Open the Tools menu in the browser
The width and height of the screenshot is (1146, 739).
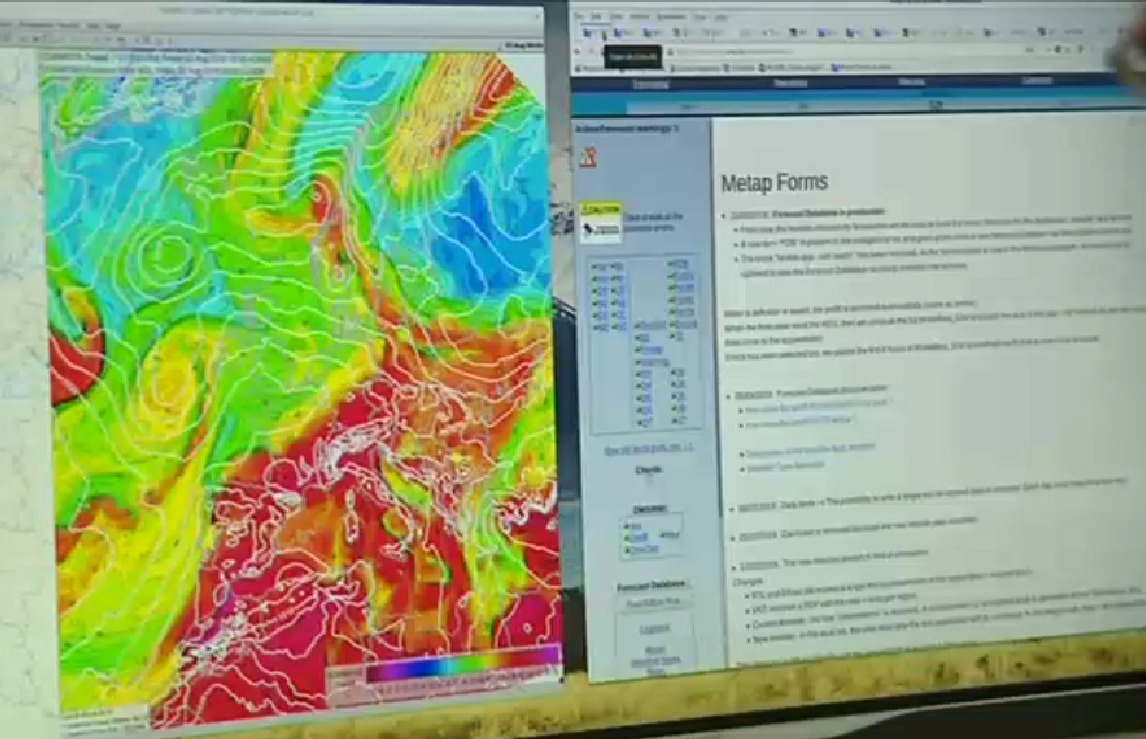[x=700, y=16]
